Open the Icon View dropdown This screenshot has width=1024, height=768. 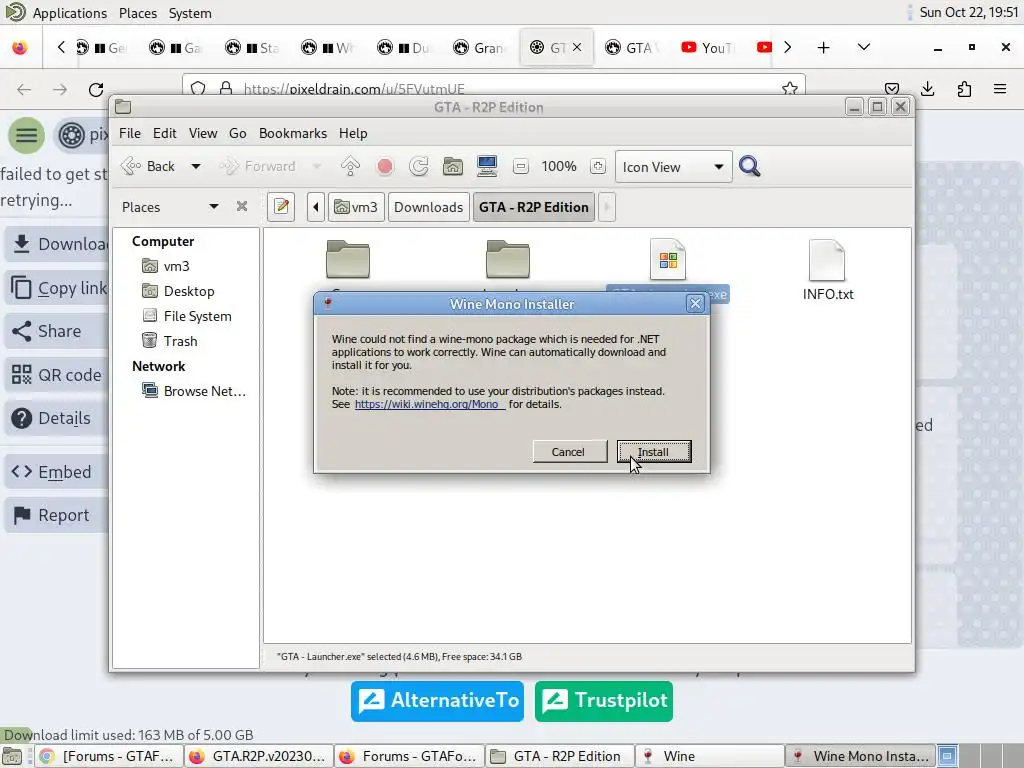coord(673,167)
